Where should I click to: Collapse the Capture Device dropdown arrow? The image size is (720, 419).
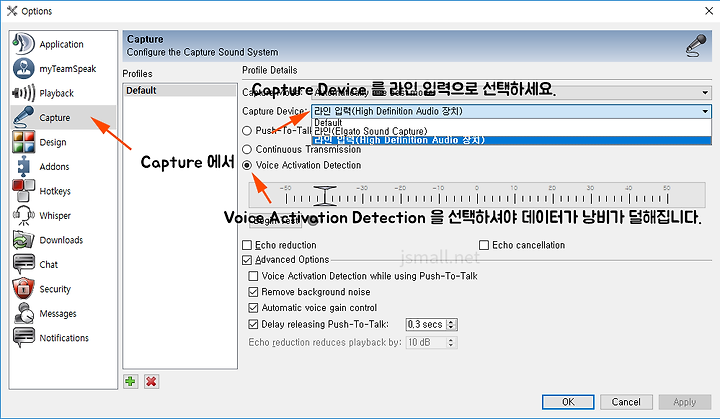click(705, 111)
